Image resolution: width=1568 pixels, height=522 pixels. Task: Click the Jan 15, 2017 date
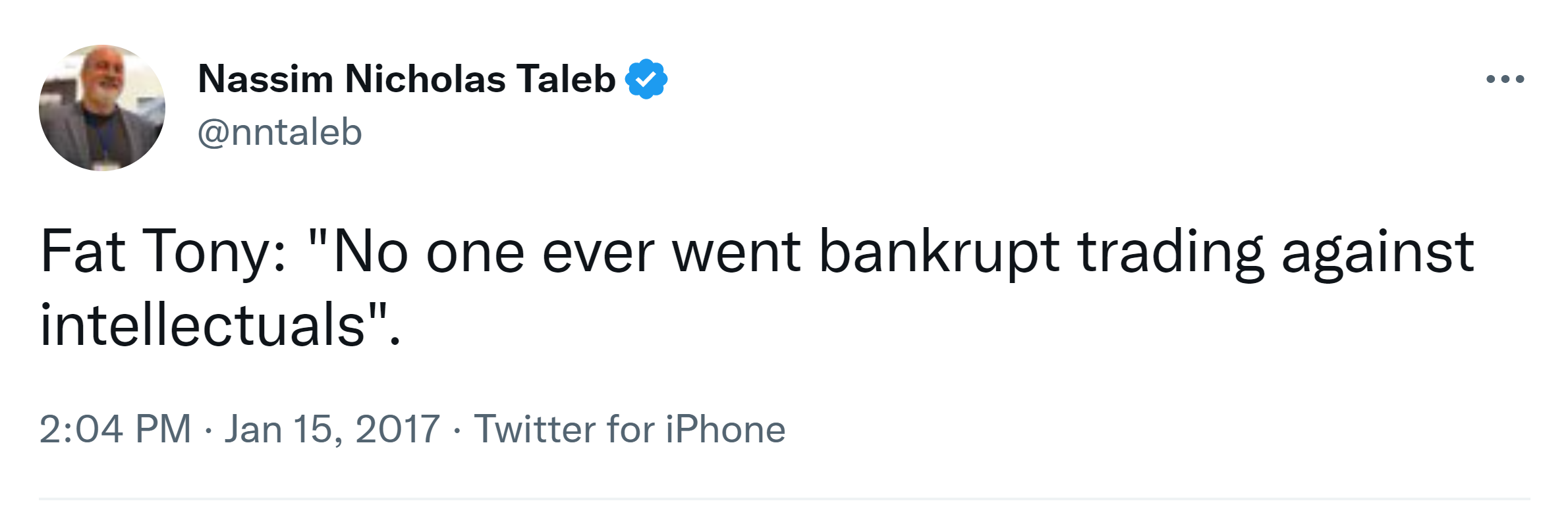[331, 429]
